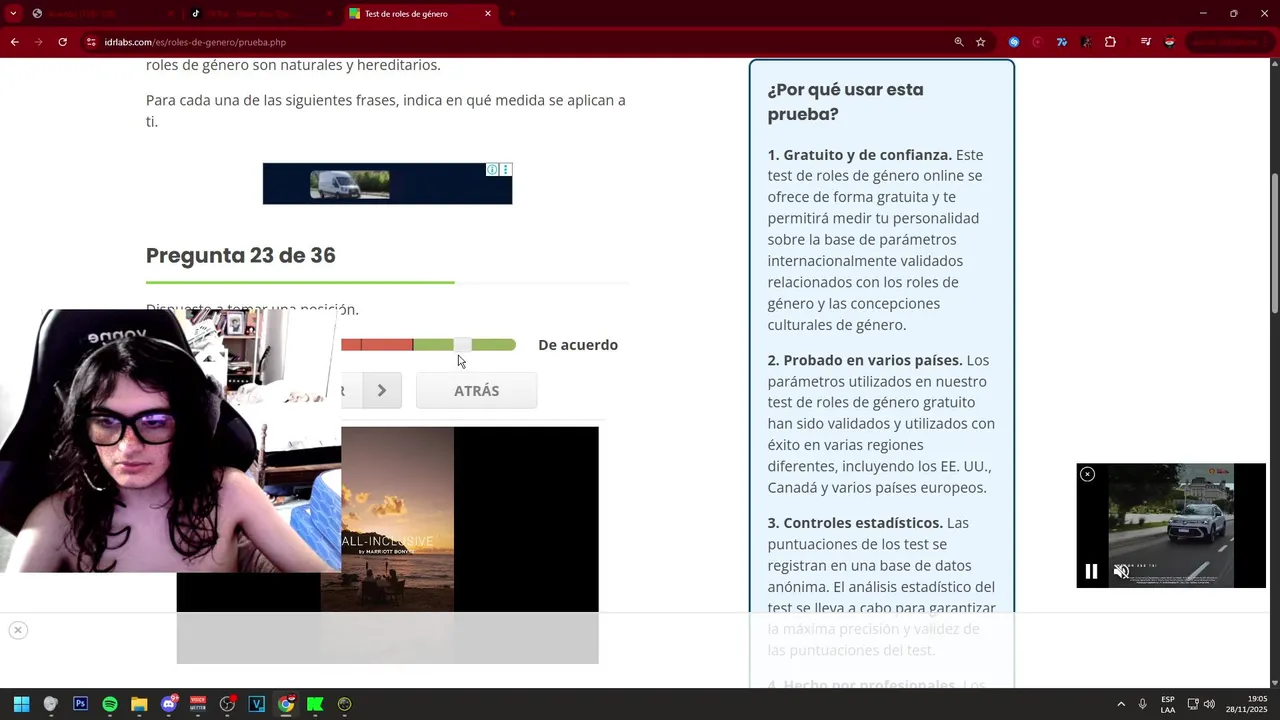This screenshot has height=720, width=1280.
Task: Reload the current page
Action: pyautogui.click(x=62, y=42)
